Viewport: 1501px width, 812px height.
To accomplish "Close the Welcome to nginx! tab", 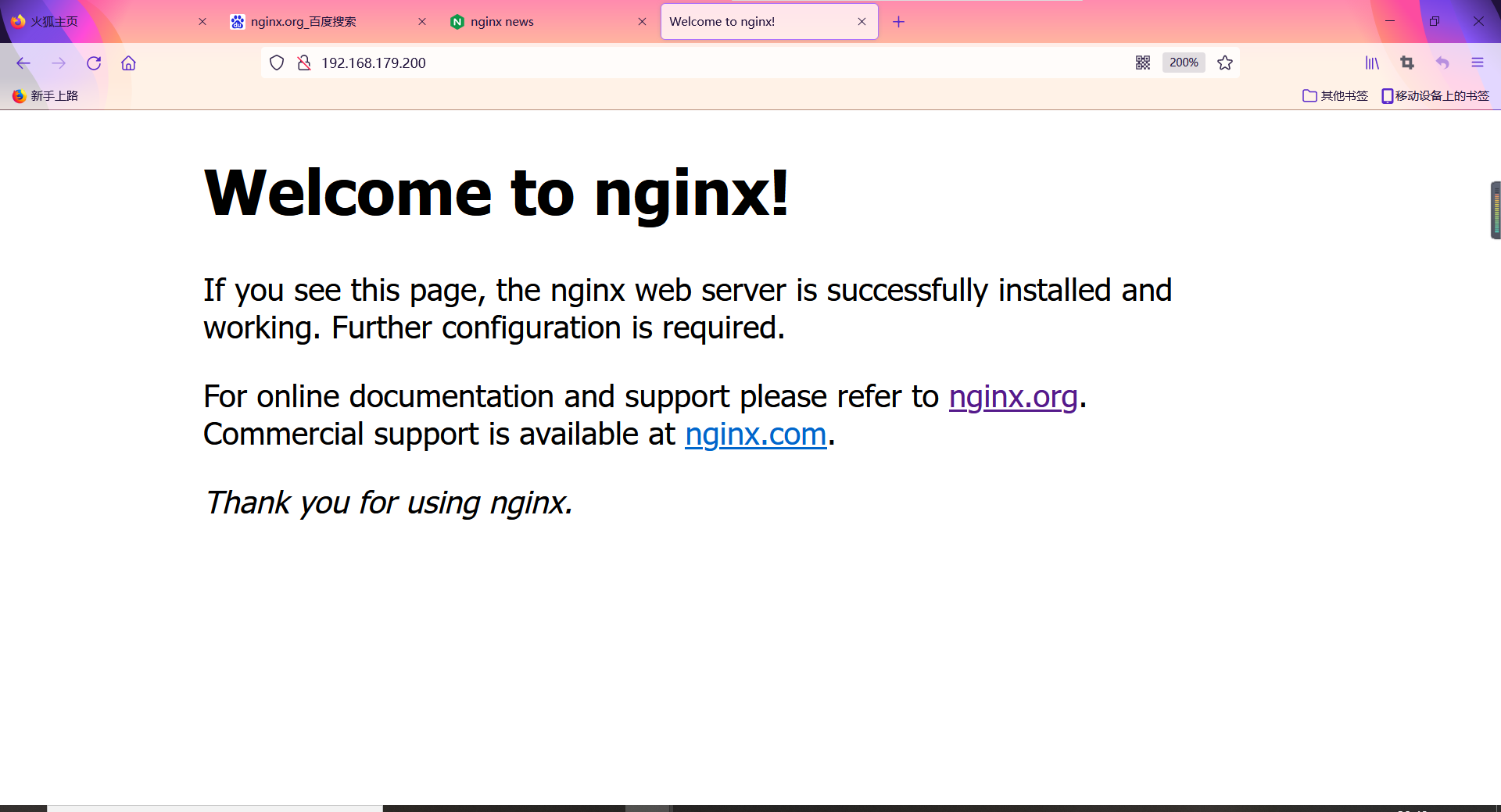I will coord(862,22).
